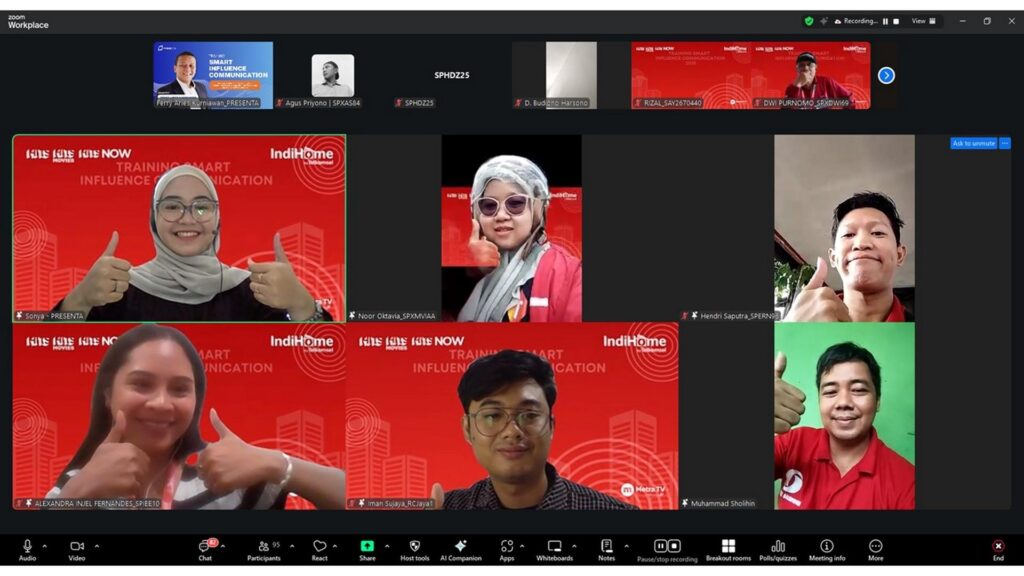Select RIZAL_SAY2670440 video thumbnail

691,75
